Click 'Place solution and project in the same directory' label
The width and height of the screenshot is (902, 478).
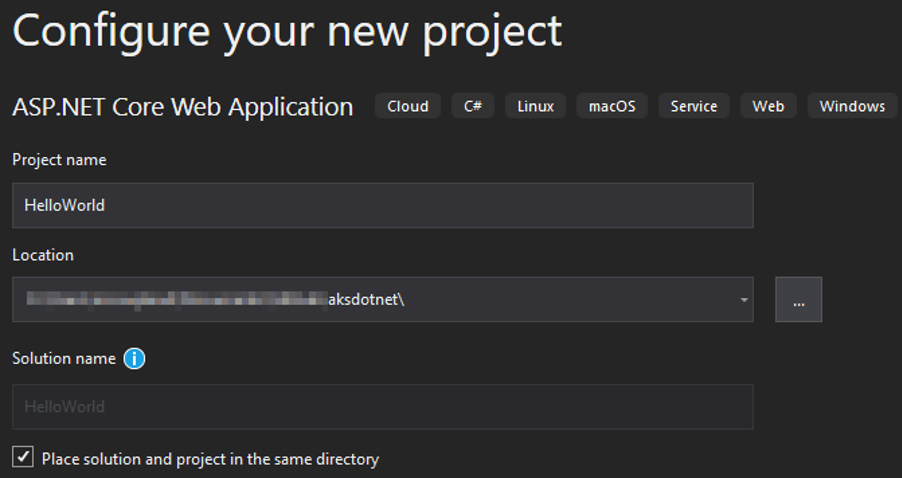210,459
